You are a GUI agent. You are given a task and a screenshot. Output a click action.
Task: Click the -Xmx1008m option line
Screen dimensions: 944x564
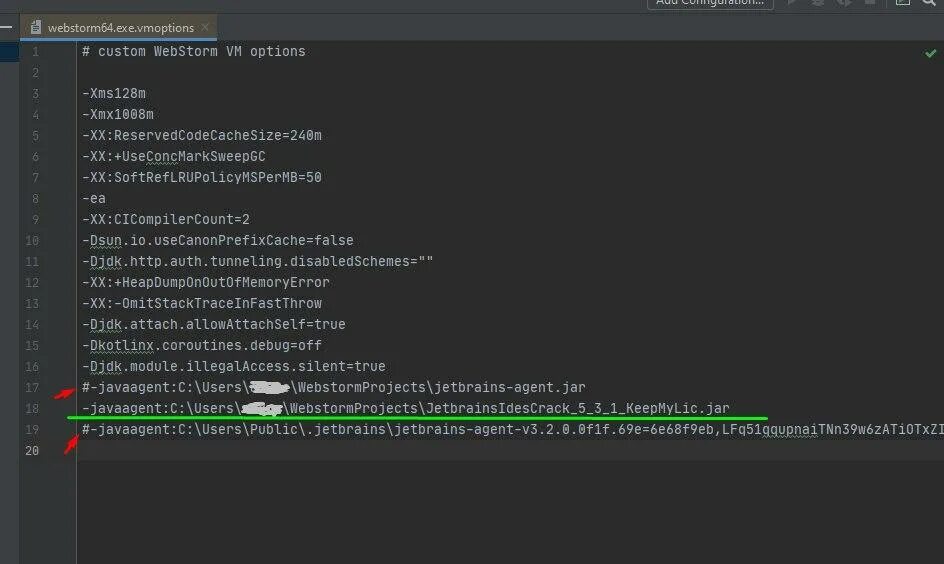pos(118,115)
